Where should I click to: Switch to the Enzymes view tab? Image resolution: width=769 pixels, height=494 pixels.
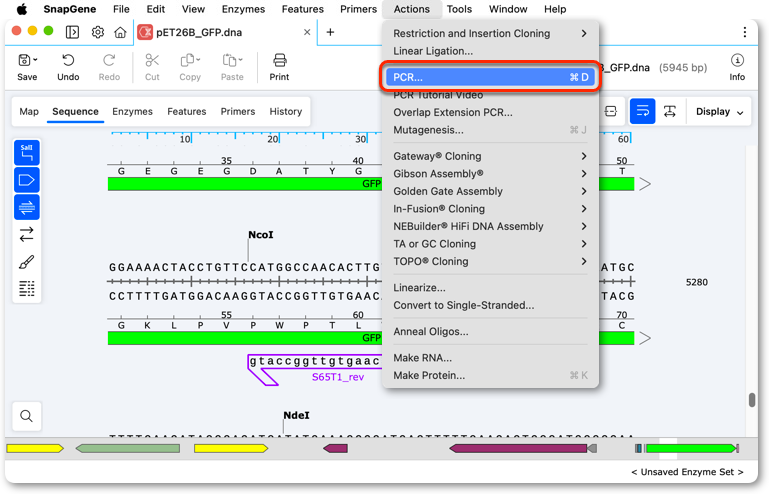(132, 111)
